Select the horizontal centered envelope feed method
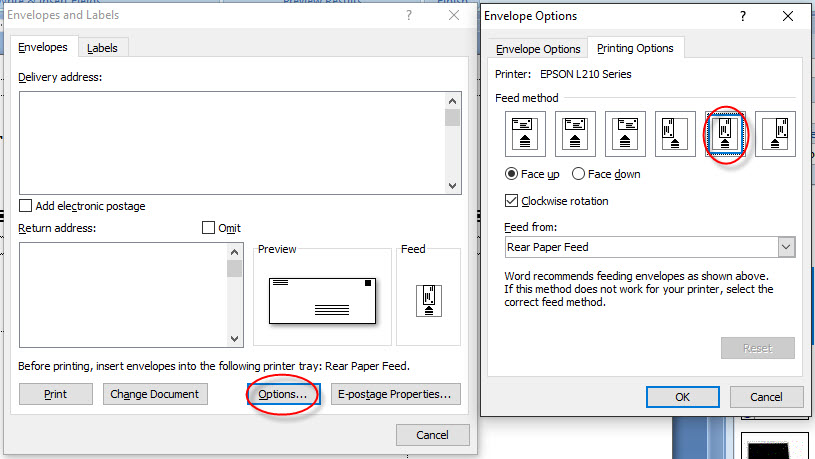Viewport: 815px width, 459px height. (x=575, y=134)
